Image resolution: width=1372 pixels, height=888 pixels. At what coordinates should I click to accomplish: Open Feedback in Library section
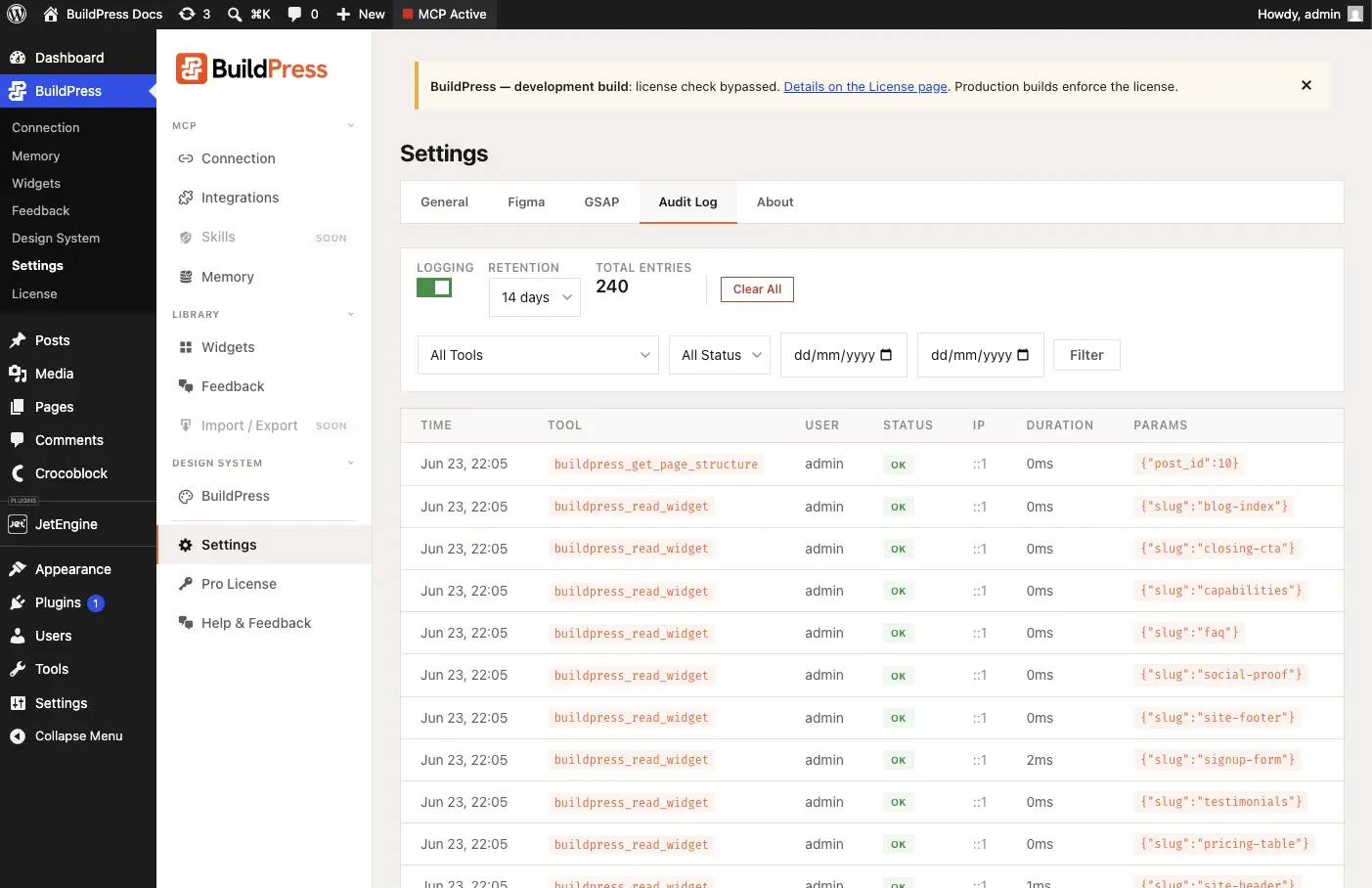pos(264,386)
